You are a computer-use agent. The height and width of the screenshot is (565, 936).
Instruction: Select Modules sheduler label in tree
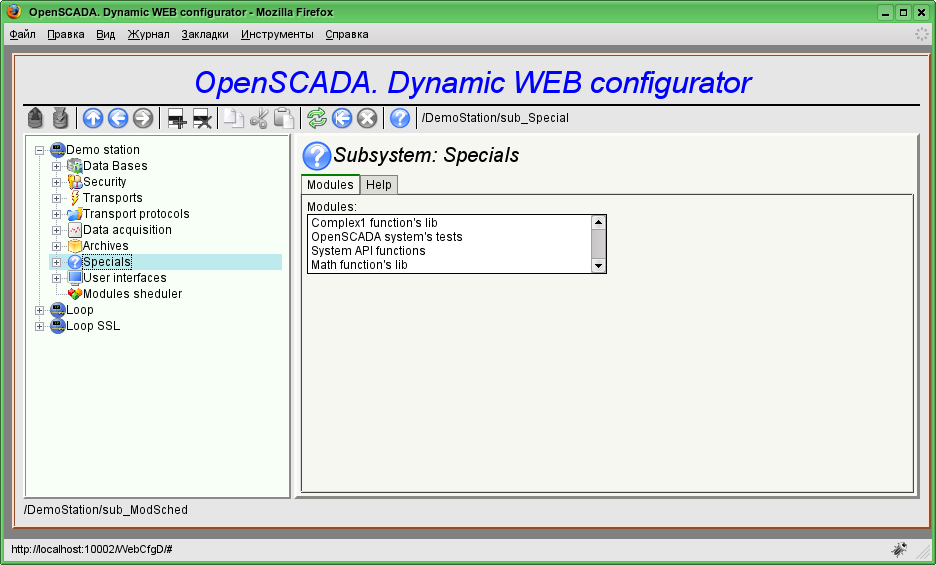133,294
